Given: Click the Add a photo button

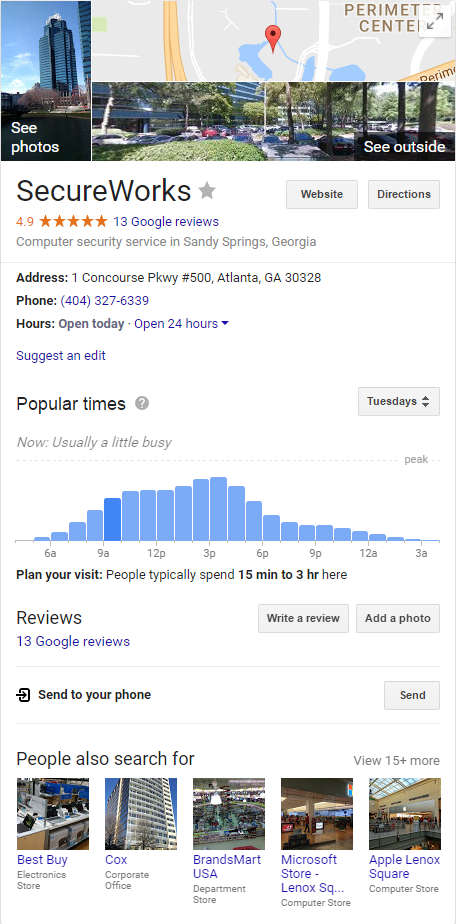Looking at the screenshot, I should tap(398, 618).
